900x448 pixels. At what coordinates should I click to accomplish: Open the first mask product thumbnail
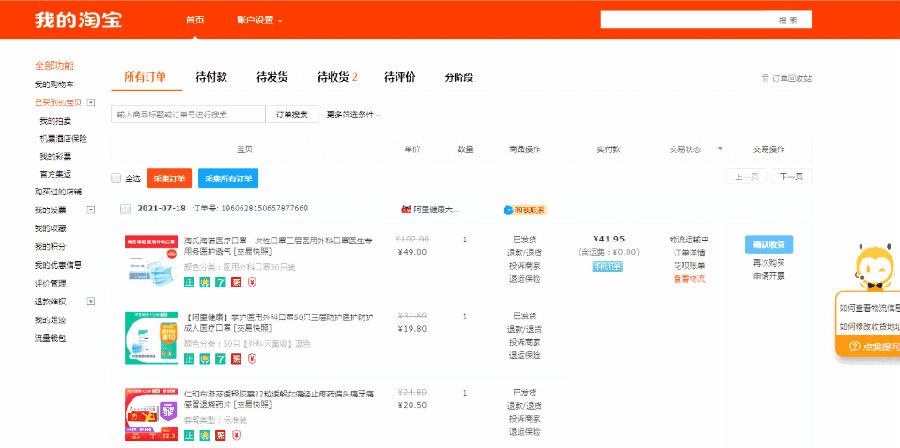click(x=150, y=263)
